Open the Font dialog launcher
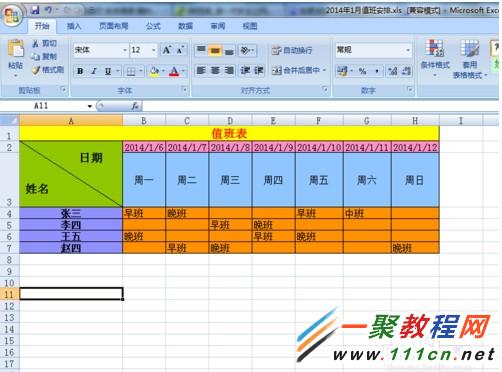Image resolution: width=502 pixels, height=372 pixels. coord(184,89)
